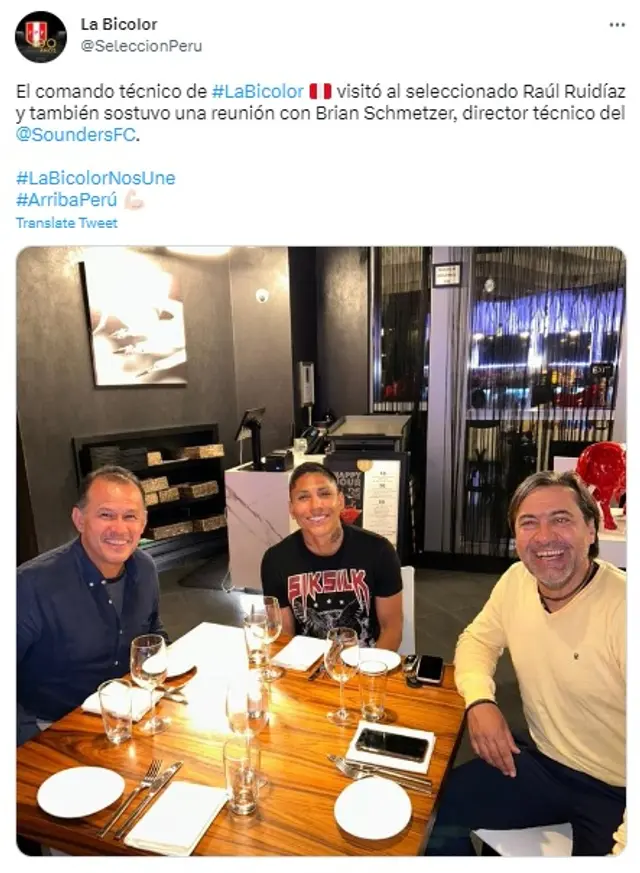The image size is (640, 873).
Task: Click the red sculpture in the photo
Action: 602,482
